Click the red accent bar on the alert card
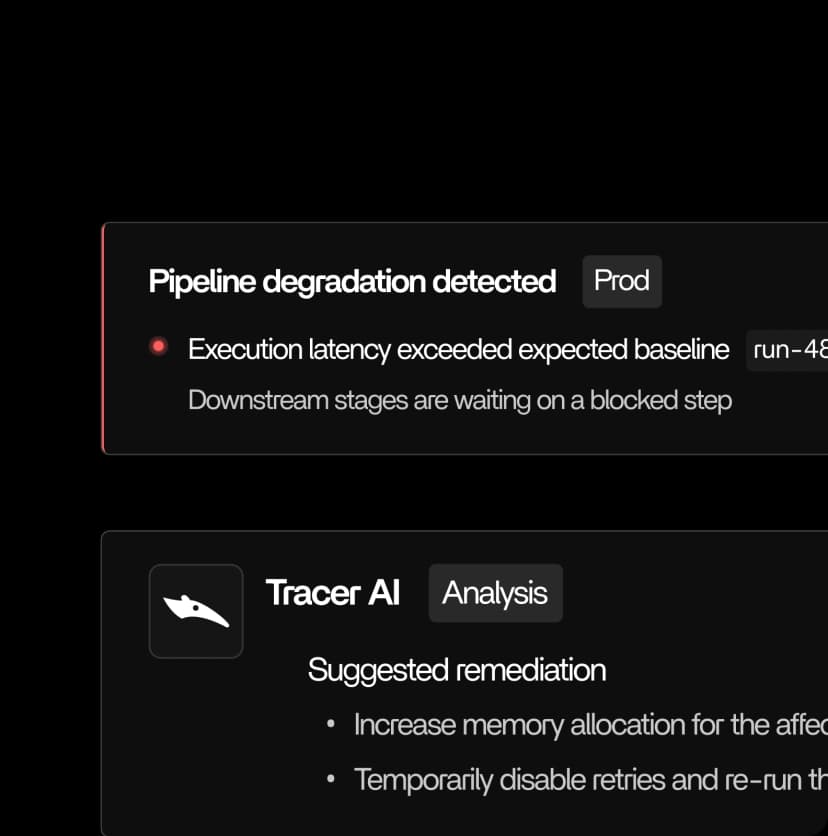 (105, 338)
